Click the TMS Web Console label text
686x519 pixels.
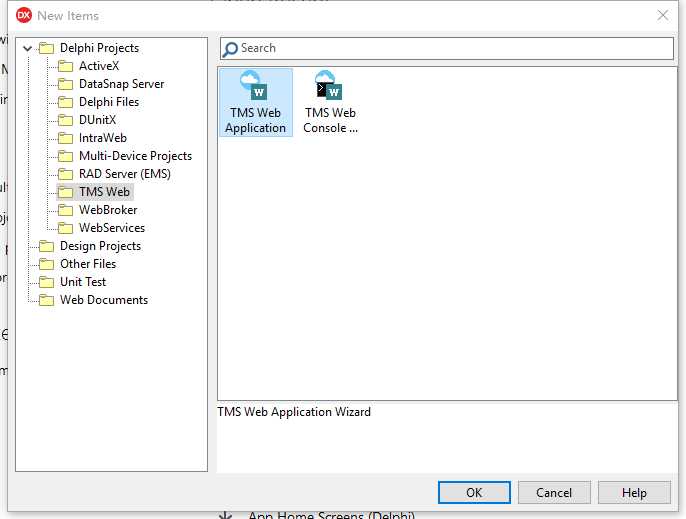[x=330, y=120]
